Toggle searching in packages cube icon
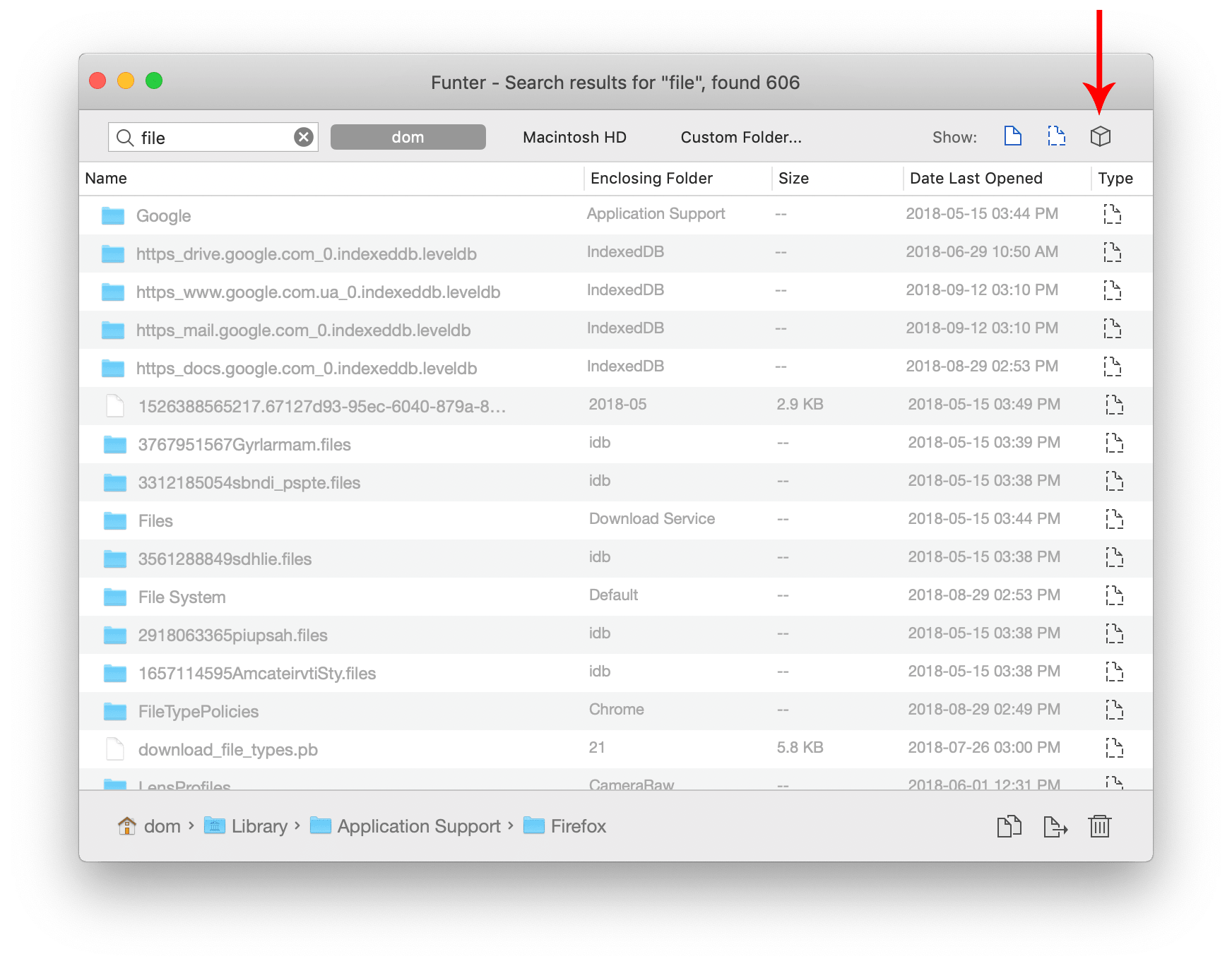The image size is (1232, 966). (1100, 136)
